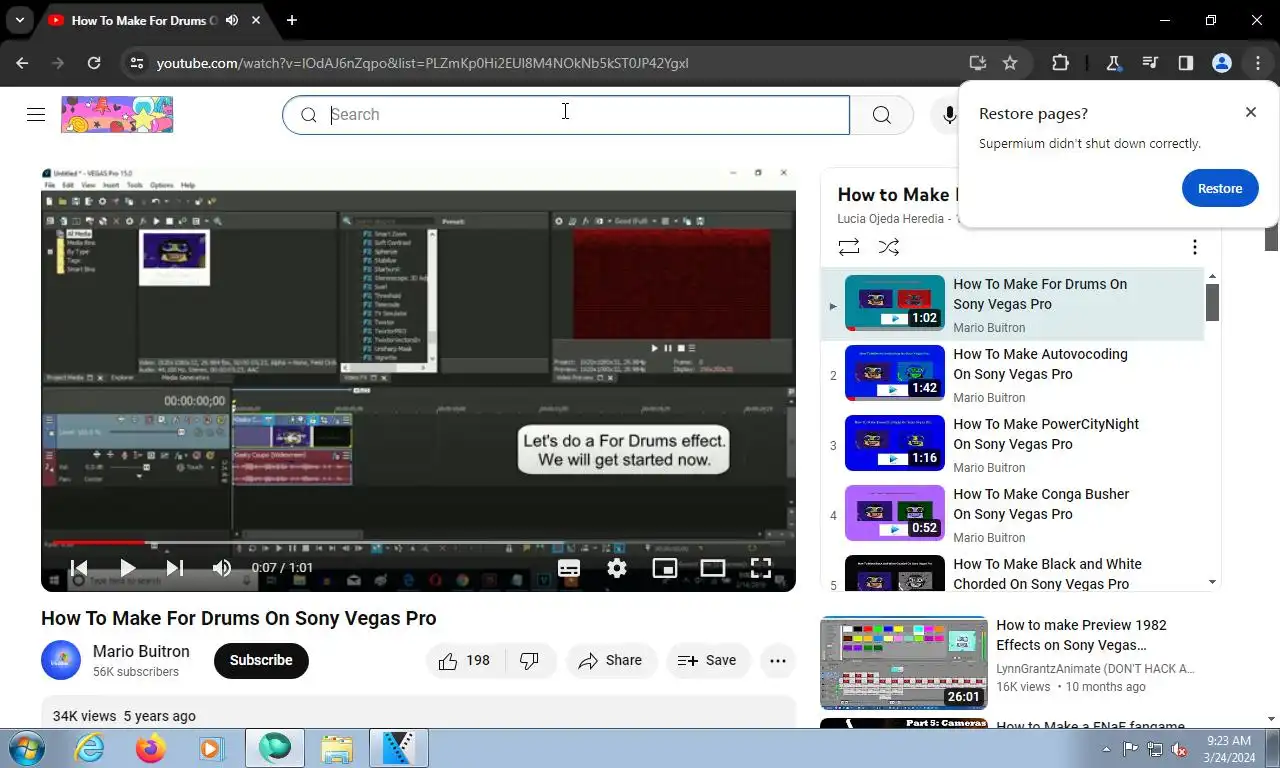Open more actions menu beside Save

(778, 661)
